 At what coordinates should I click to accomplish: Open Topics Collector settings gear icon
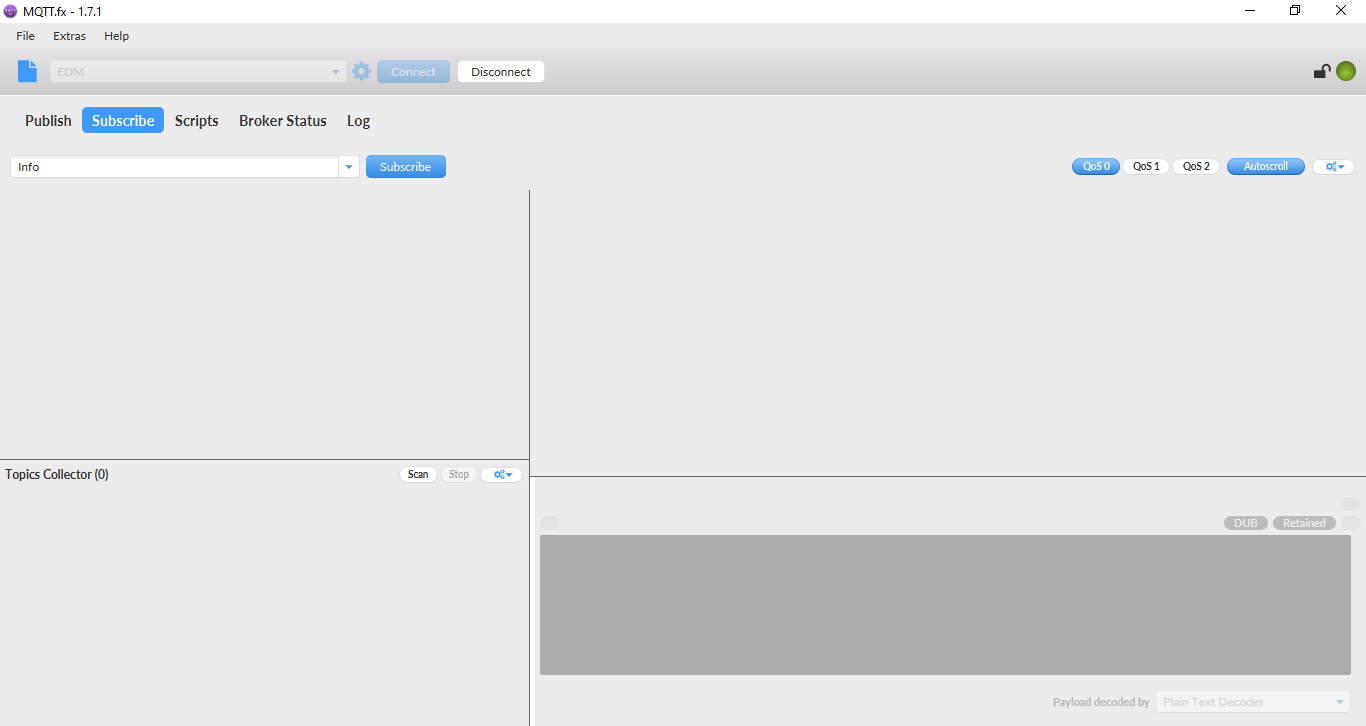click(x=501, y=474)
